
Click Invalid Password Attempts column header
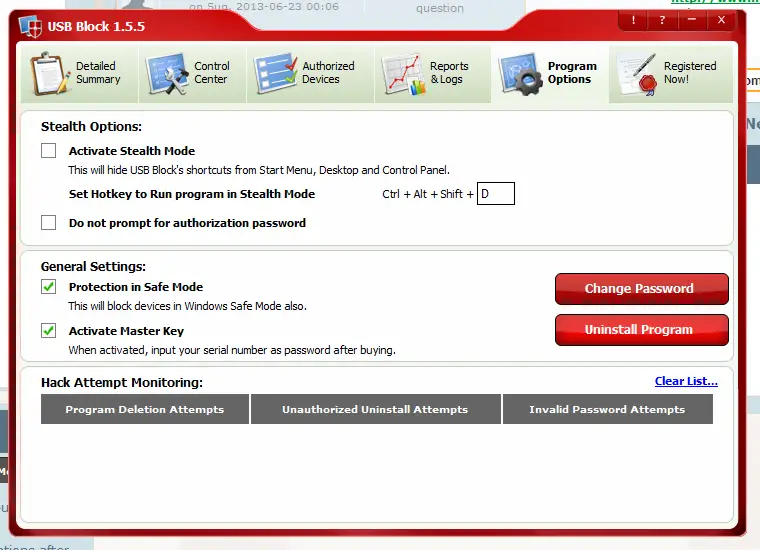point(607,409)
